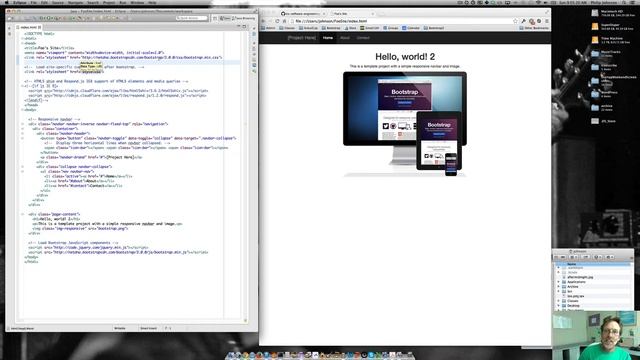Click the [Project Here] brand link
640x360 pixels.
click(302, 38)
